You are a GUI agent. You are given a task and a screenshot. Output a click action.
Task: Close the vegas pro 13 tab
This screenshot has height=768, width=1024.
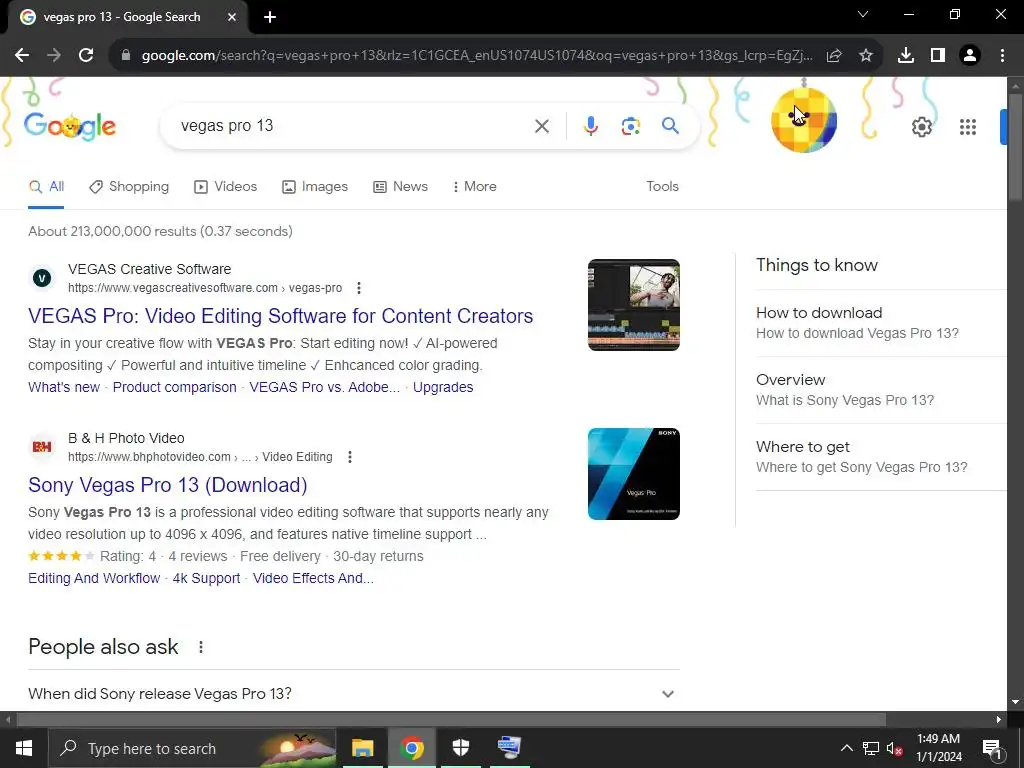232,17
